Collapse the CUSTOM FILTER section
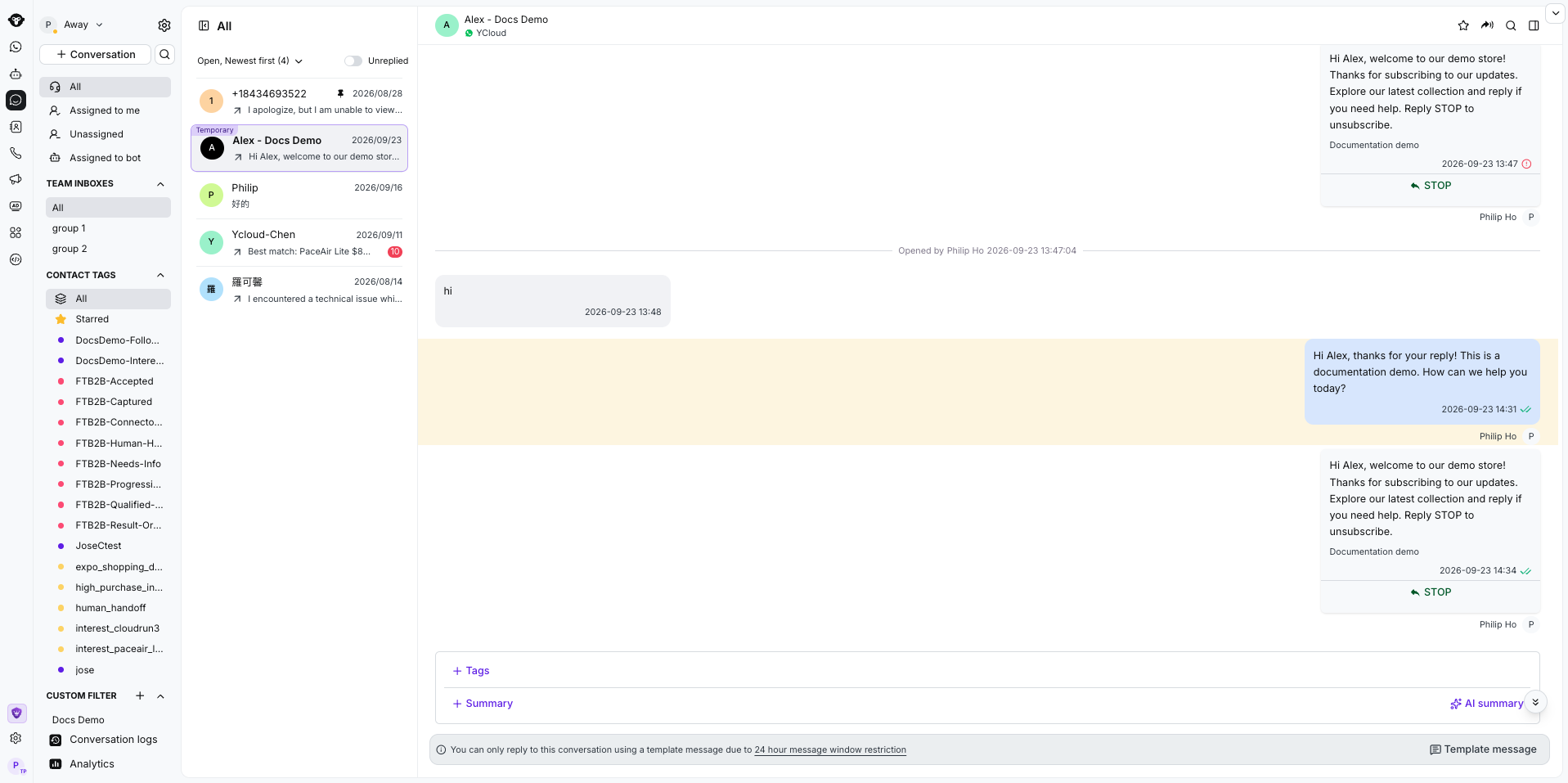Viewport: 1568px width, 783px height. coord(160,696)
